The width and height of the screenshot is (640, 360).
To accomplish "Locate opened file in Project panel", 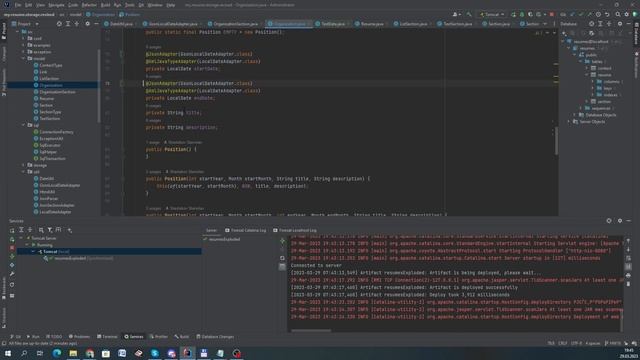I will click(x=59, y=24).
